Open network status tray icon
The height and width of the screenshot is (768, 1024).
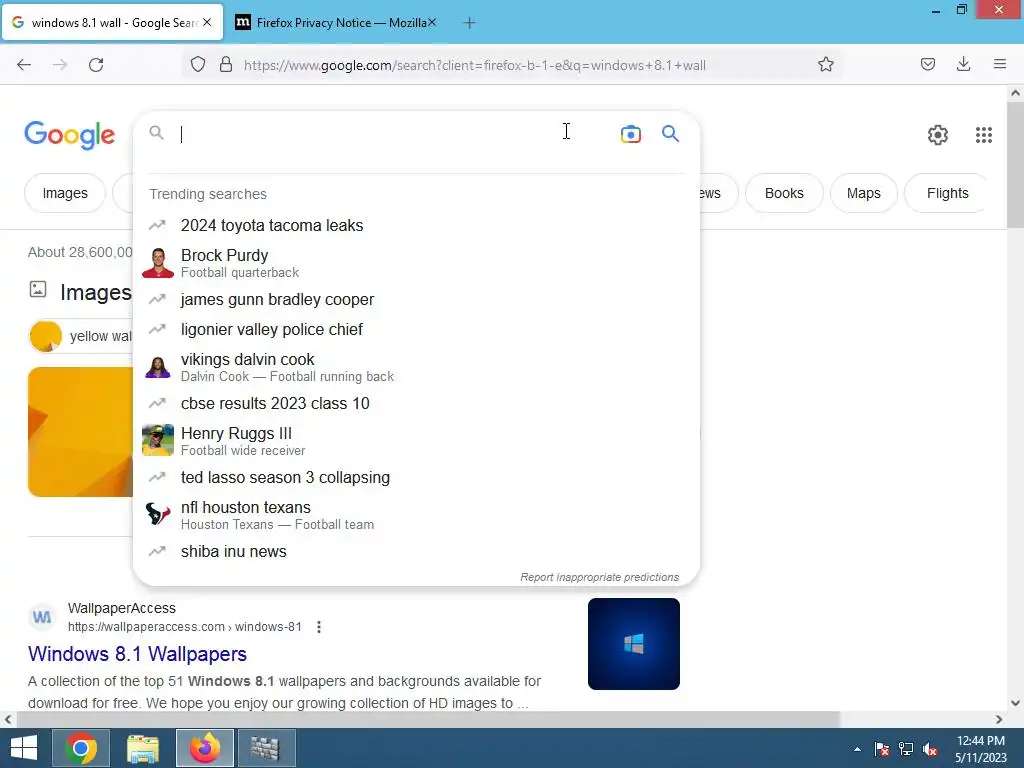[906, 749]
